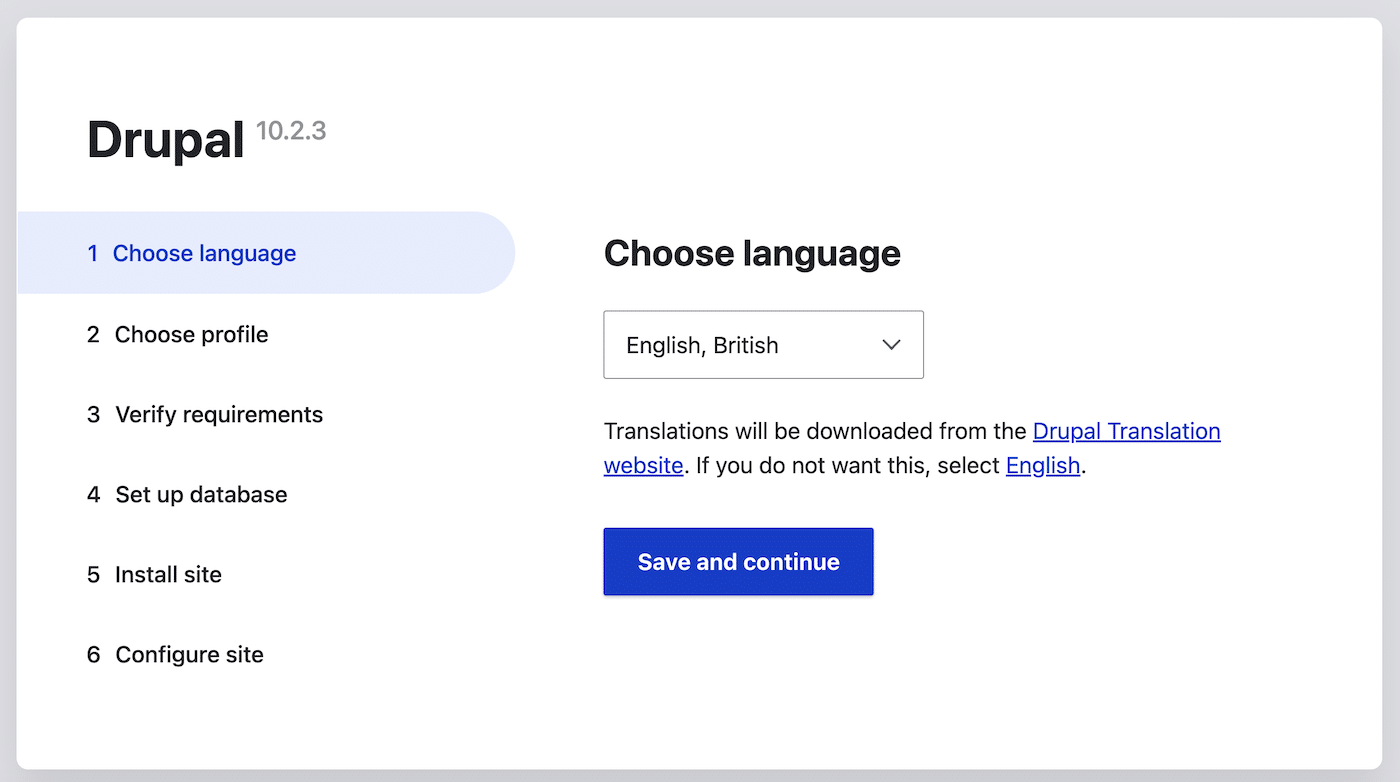Select the Install site step
Screen dimensions: 1400x782
pos(167,574)
